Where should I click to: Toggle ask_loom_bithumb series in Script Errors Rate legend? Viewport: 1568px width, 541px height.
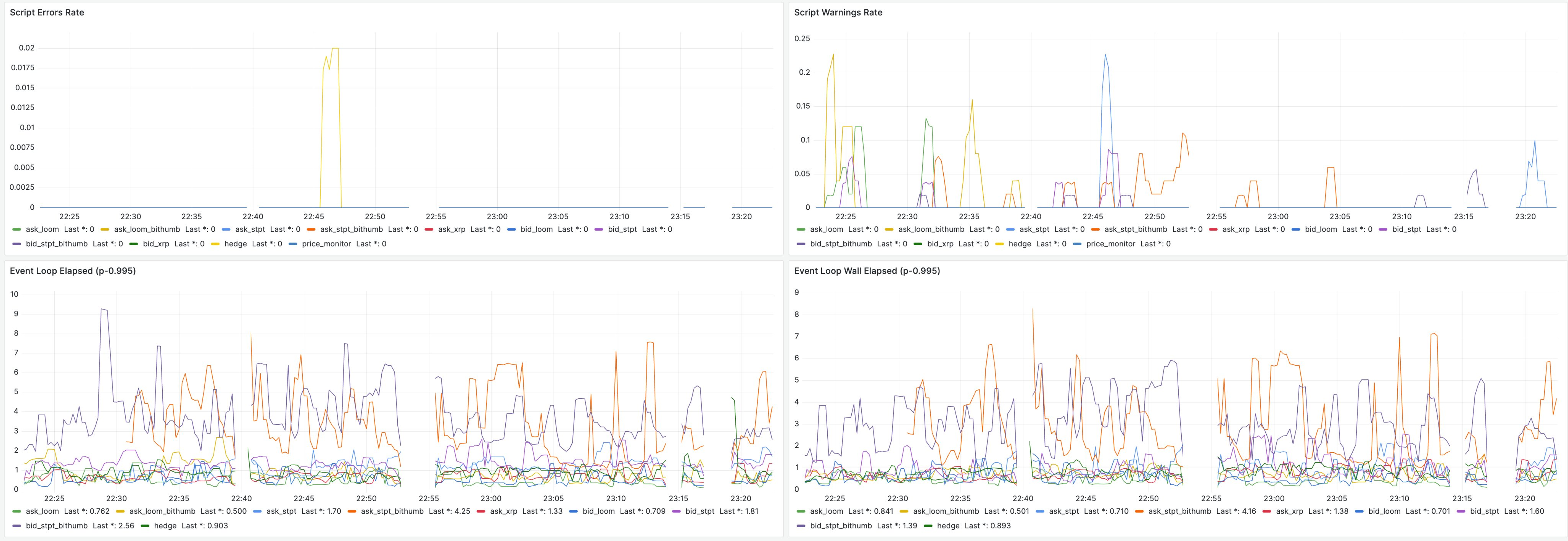[x=147, y=230]
